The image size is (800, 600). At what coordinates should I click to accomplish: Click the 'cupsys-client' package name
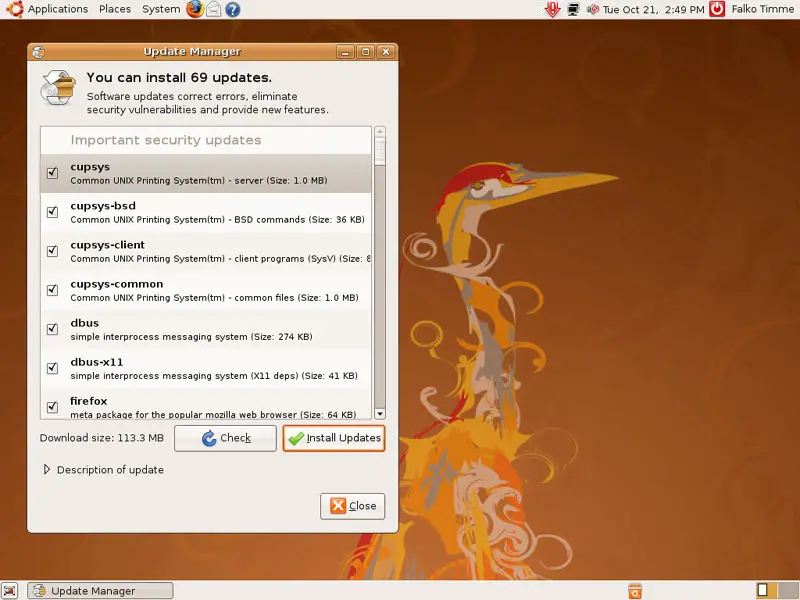click(108, 245)
